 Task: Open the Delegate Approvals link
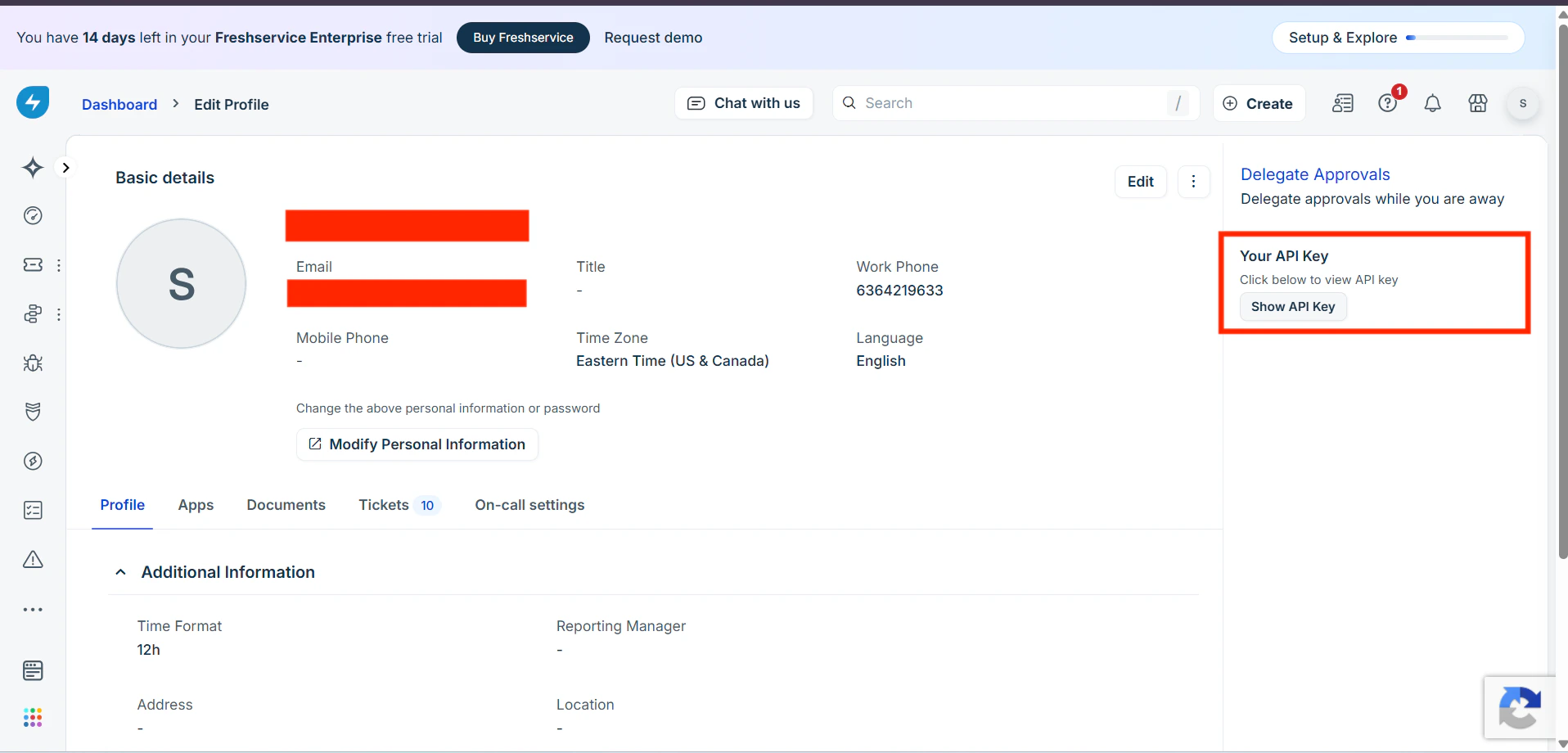[x=1315, y=174]
